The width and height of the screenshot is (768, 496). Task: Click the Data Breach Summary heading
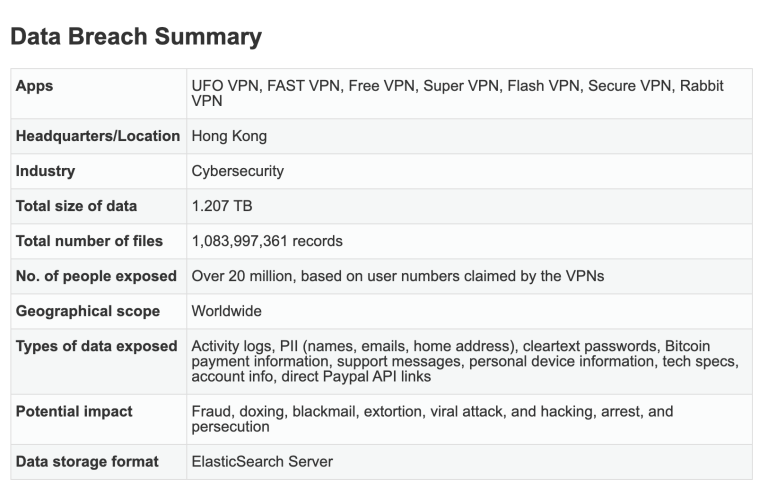(136, 37)
